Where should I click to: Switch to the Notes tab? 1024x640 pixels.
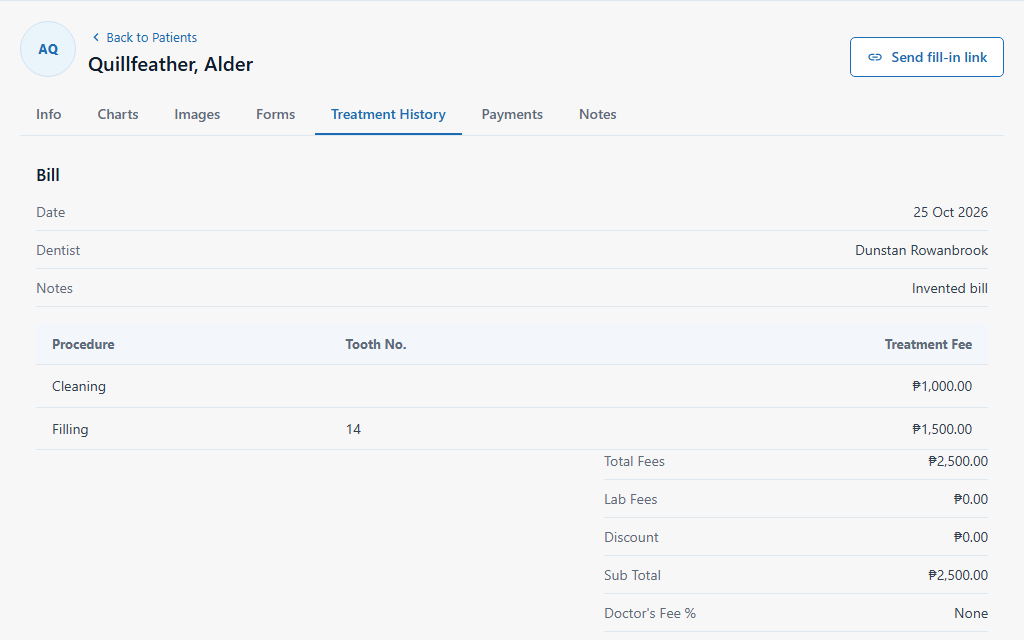(x=598, y=114)
